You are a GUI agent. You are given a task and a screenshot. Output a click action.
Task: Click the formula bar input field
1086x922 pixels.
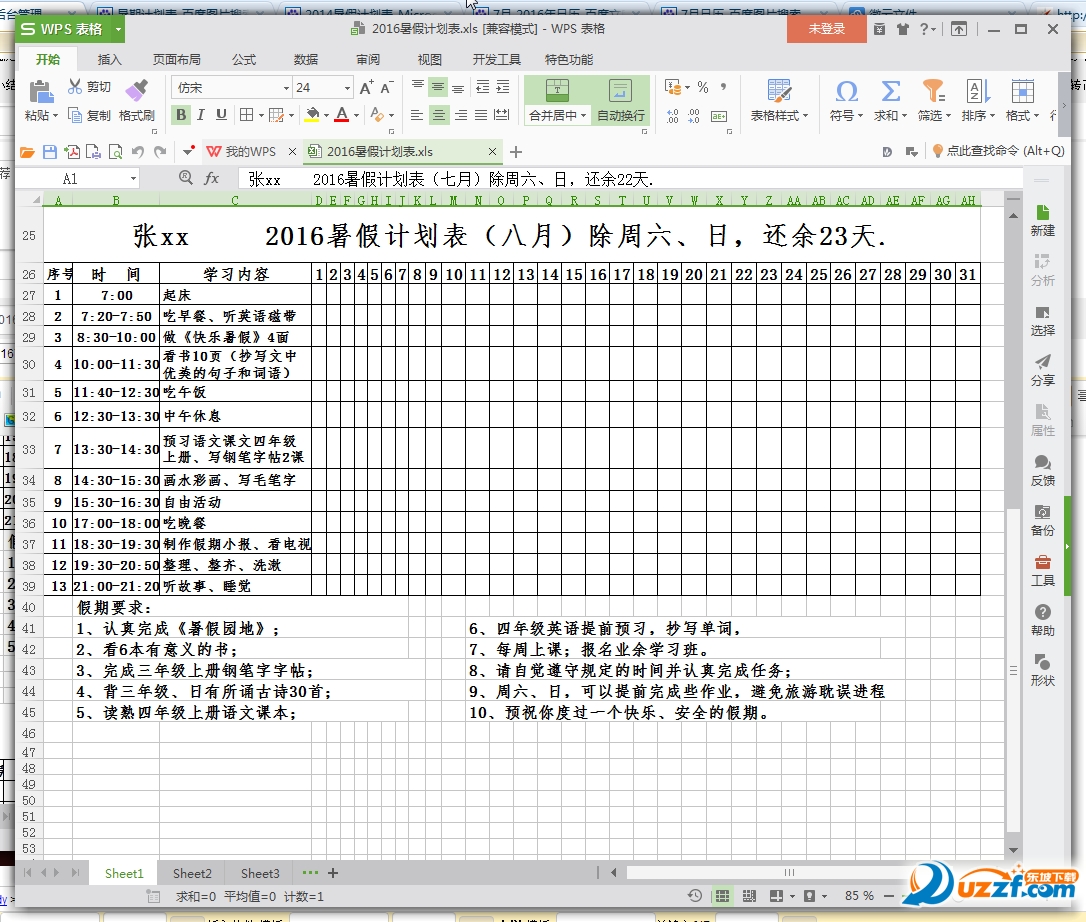point(630,179)
